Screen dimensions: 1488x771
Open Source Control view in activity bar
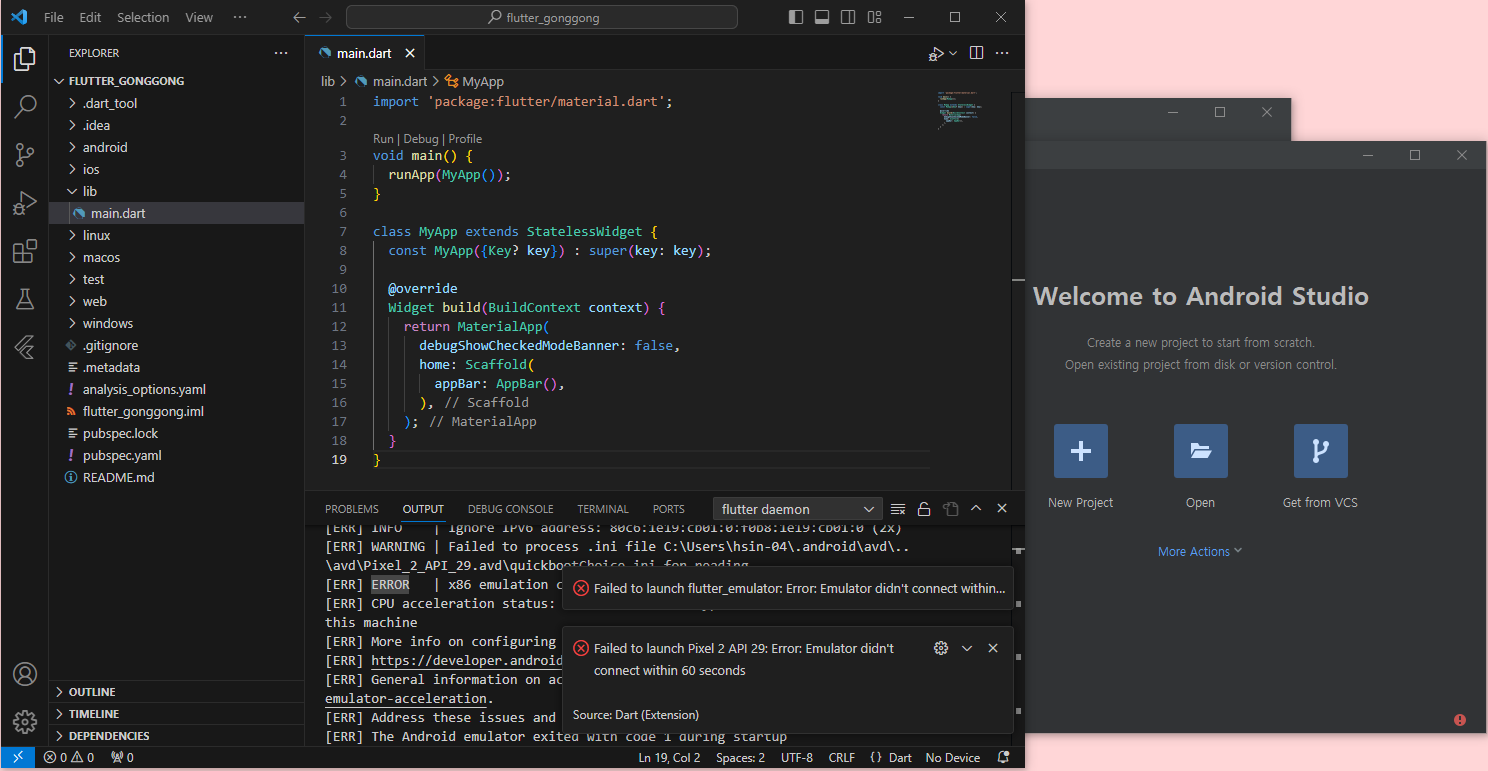coord(25,155)
